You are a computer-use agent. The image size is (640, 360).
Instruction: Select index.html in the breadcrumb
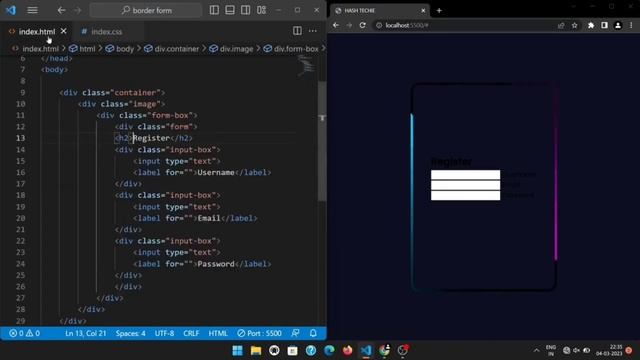40,49
